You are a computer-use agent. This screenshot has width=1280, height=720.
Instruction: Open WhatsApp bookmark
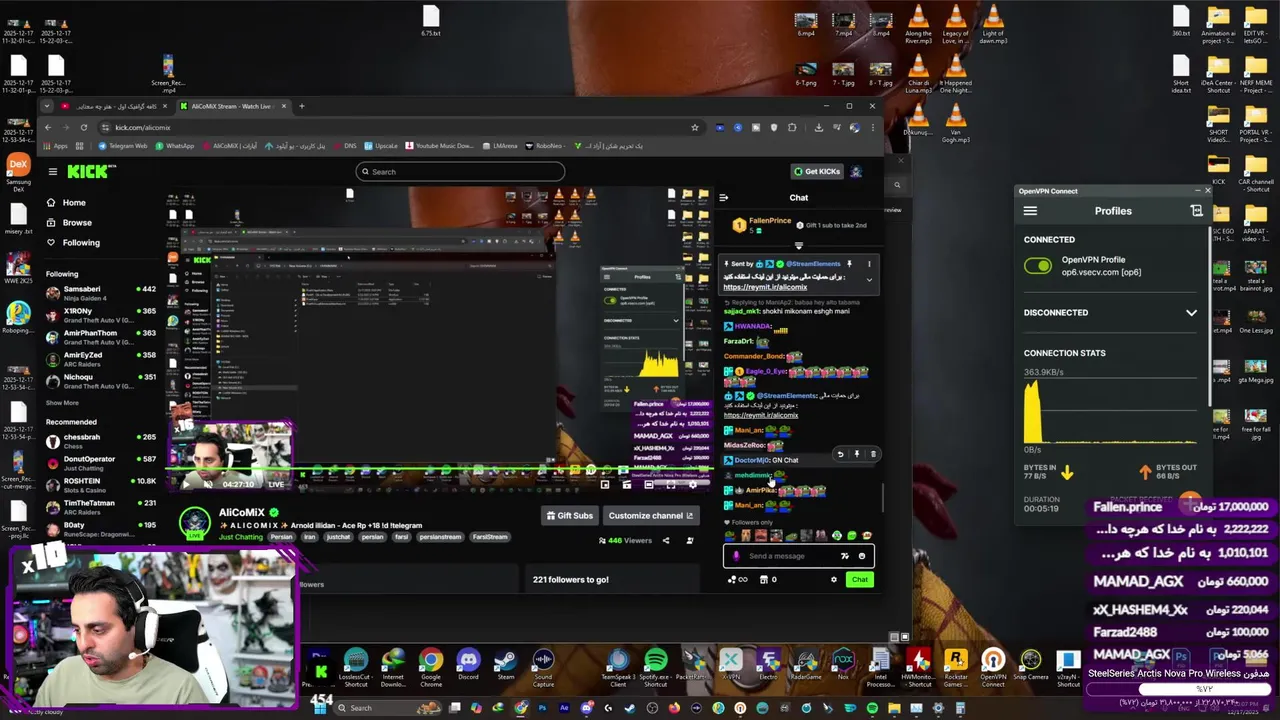(x=175, y=146)
